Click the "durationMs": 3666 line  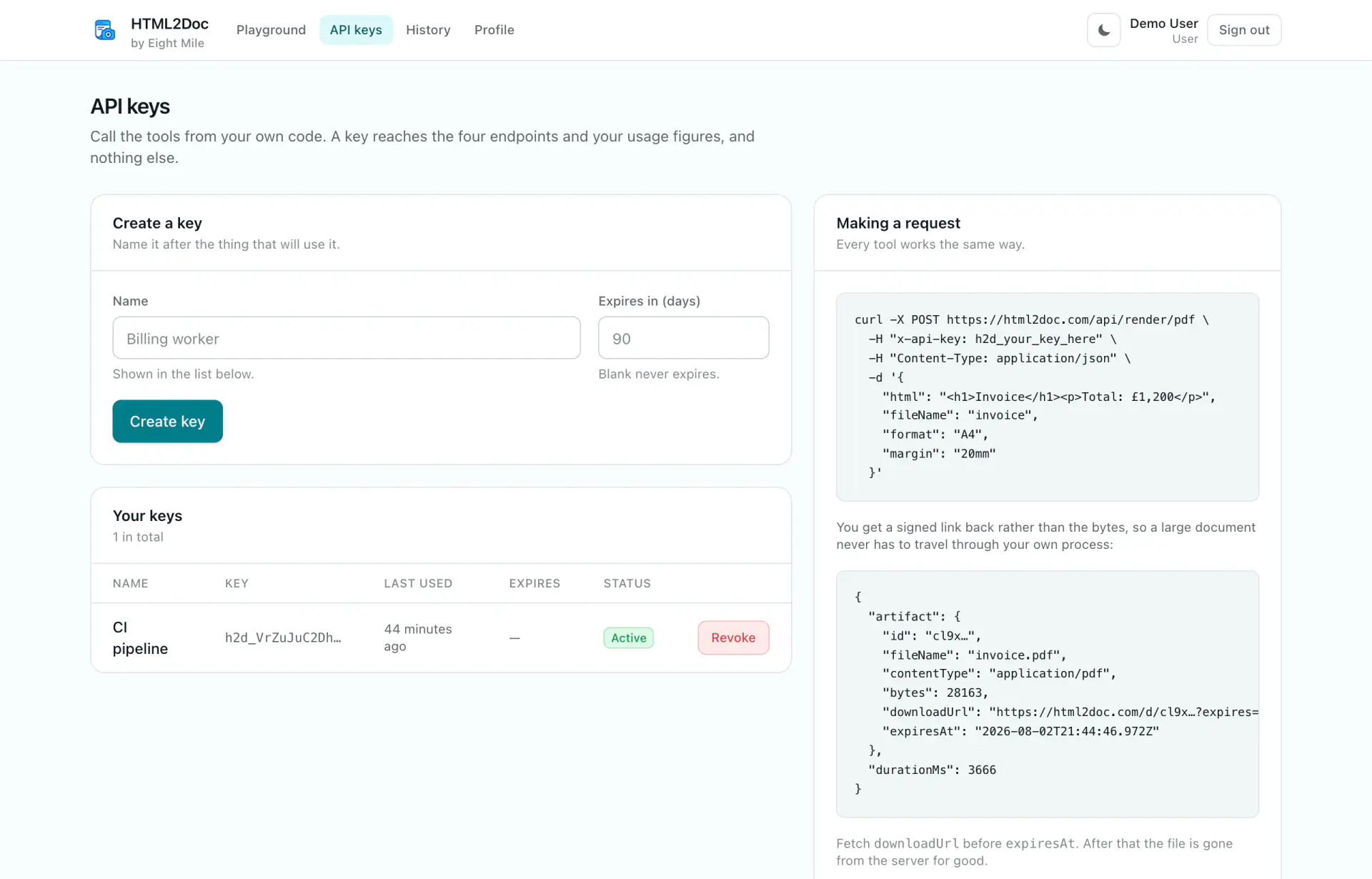click(x=932, y=770)
